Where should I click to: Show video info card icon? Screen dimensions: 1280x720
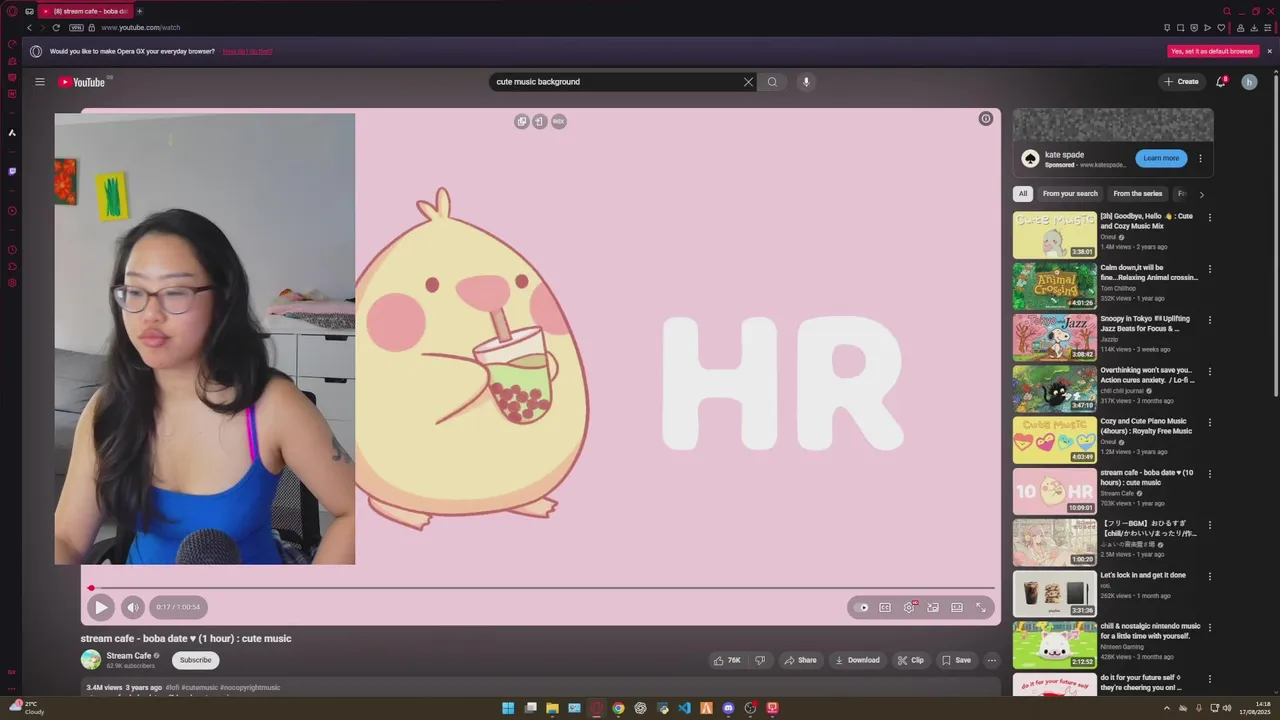[985, 119]
